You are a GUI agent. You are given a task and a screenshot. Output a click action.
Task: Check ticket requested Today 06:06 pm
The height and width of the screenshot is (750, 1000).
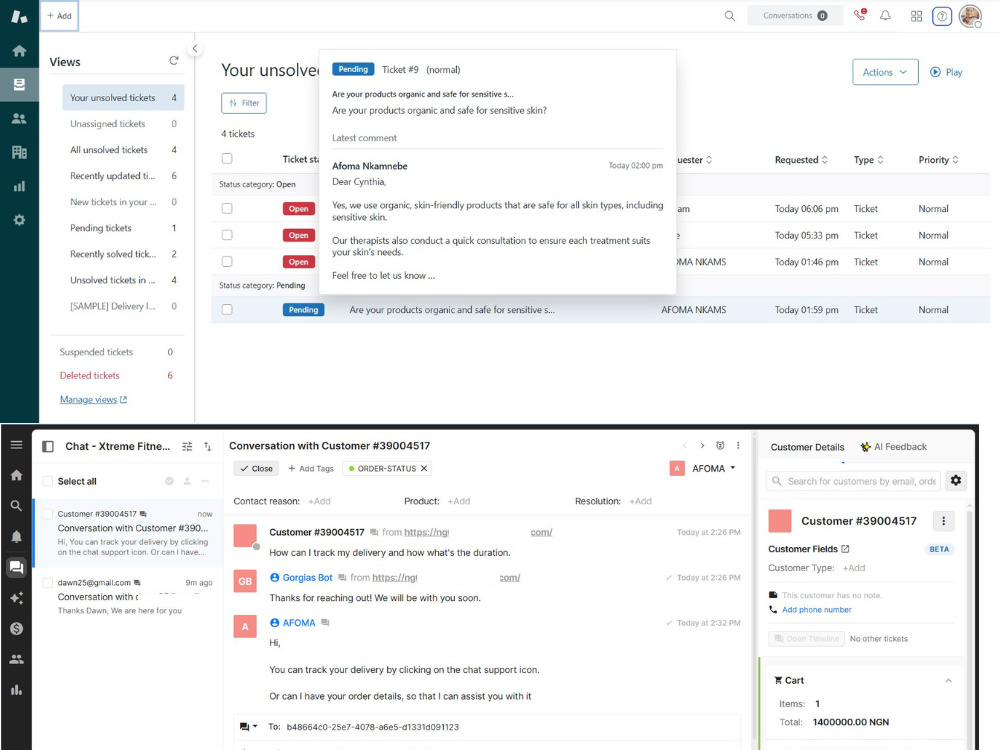point(227,209)
